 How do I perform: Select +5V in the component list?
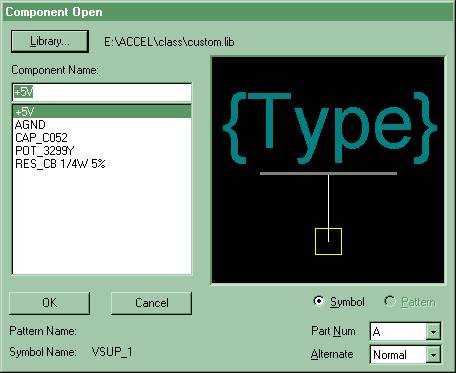click(102, 111)
